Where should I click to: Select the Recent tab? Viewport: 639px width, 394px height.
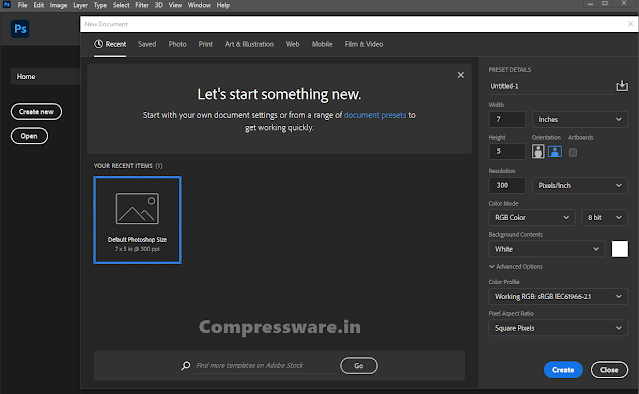[x=110, y=44]
